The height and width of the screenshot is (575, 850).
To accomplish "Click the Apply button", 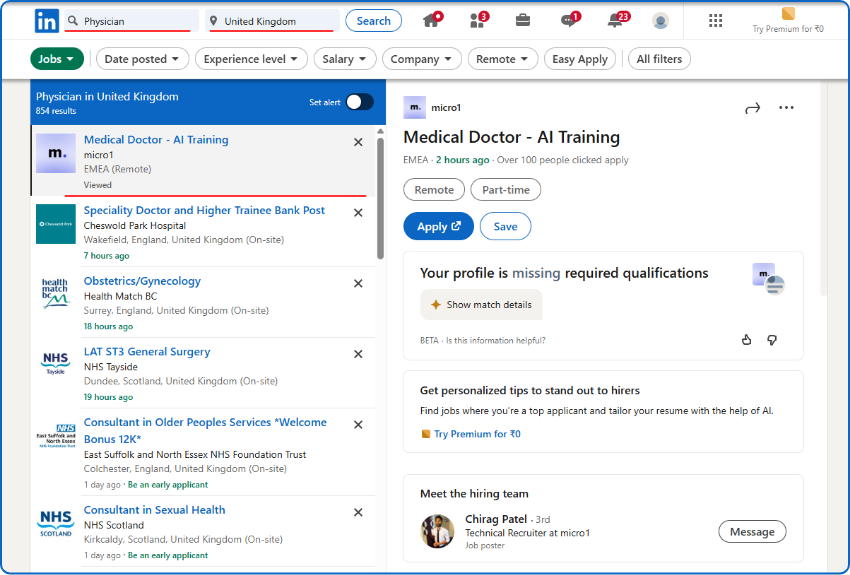I will click(439, 227).
